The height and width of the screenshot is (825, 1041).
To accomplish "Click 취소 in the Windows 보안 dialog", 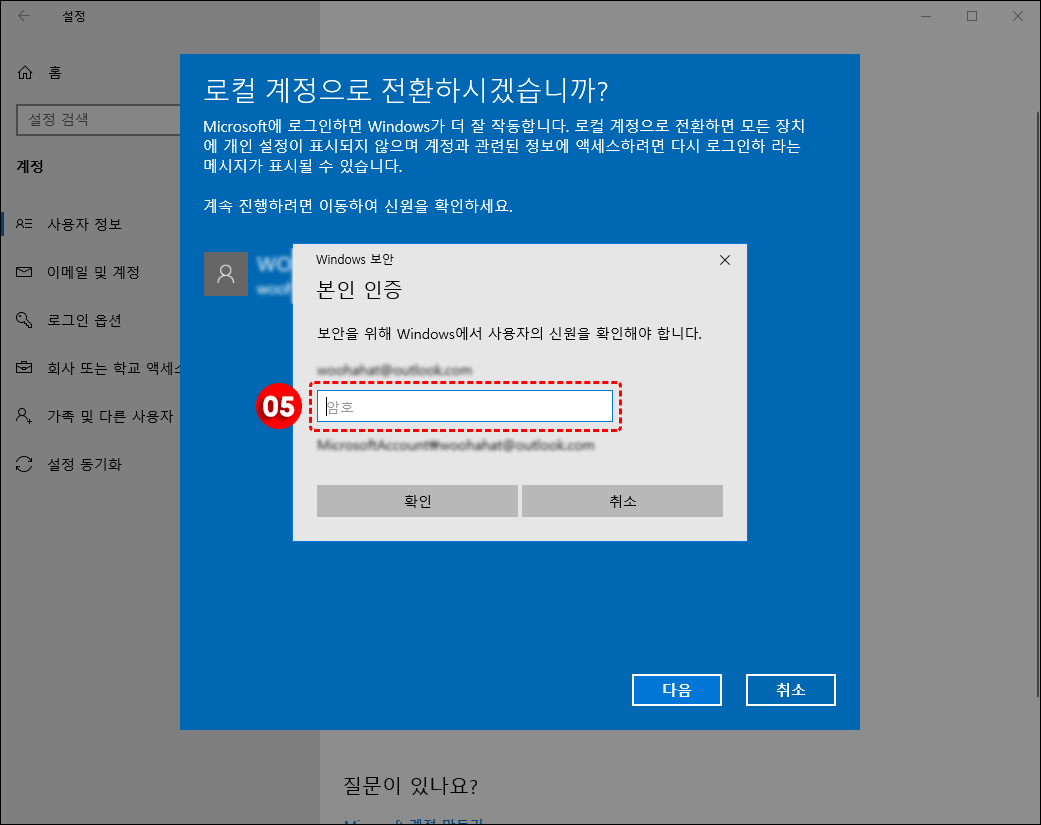I will (x=622, y=501).
